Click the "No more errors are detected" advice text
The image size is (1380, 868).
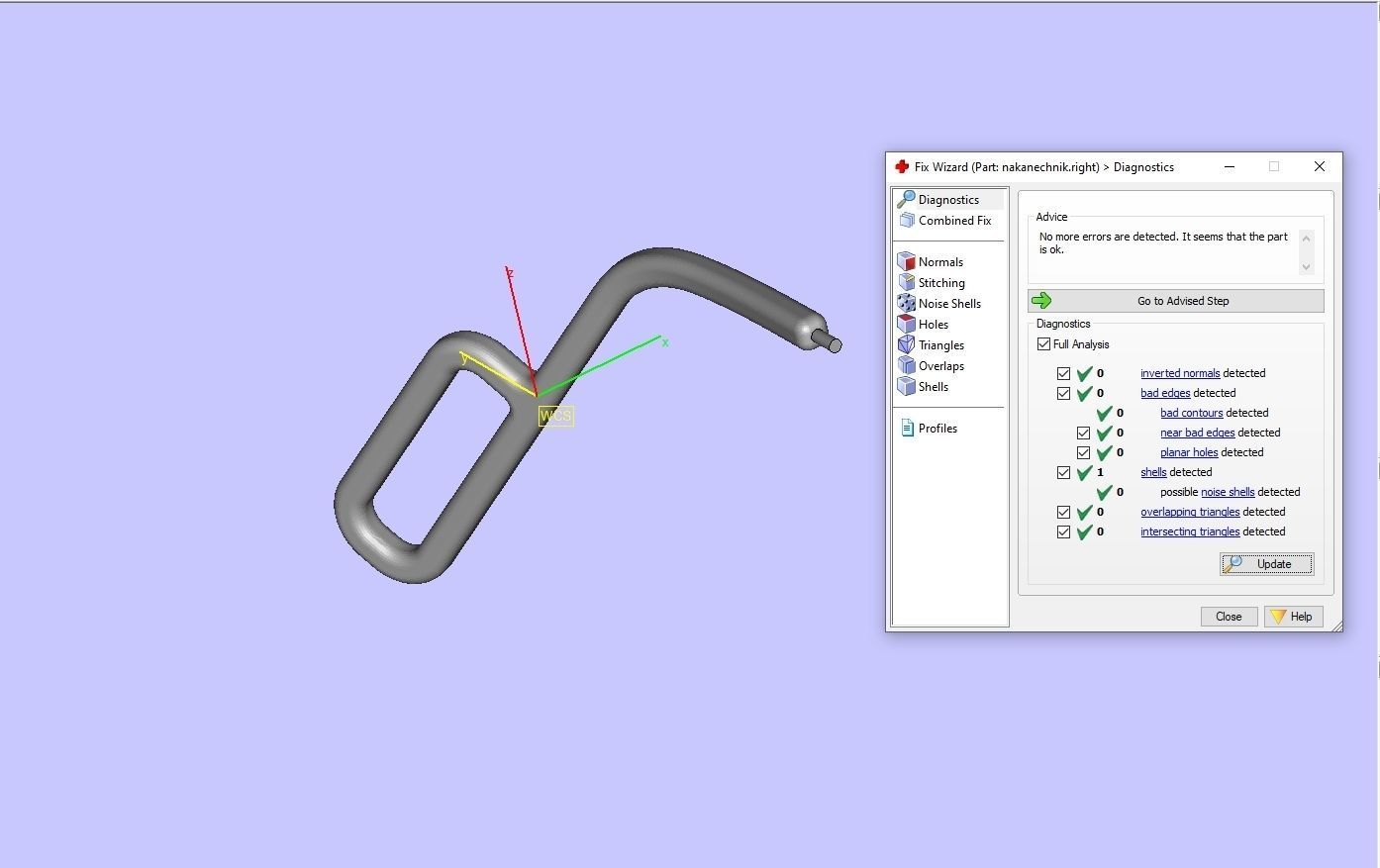[x=1163, y=243]
